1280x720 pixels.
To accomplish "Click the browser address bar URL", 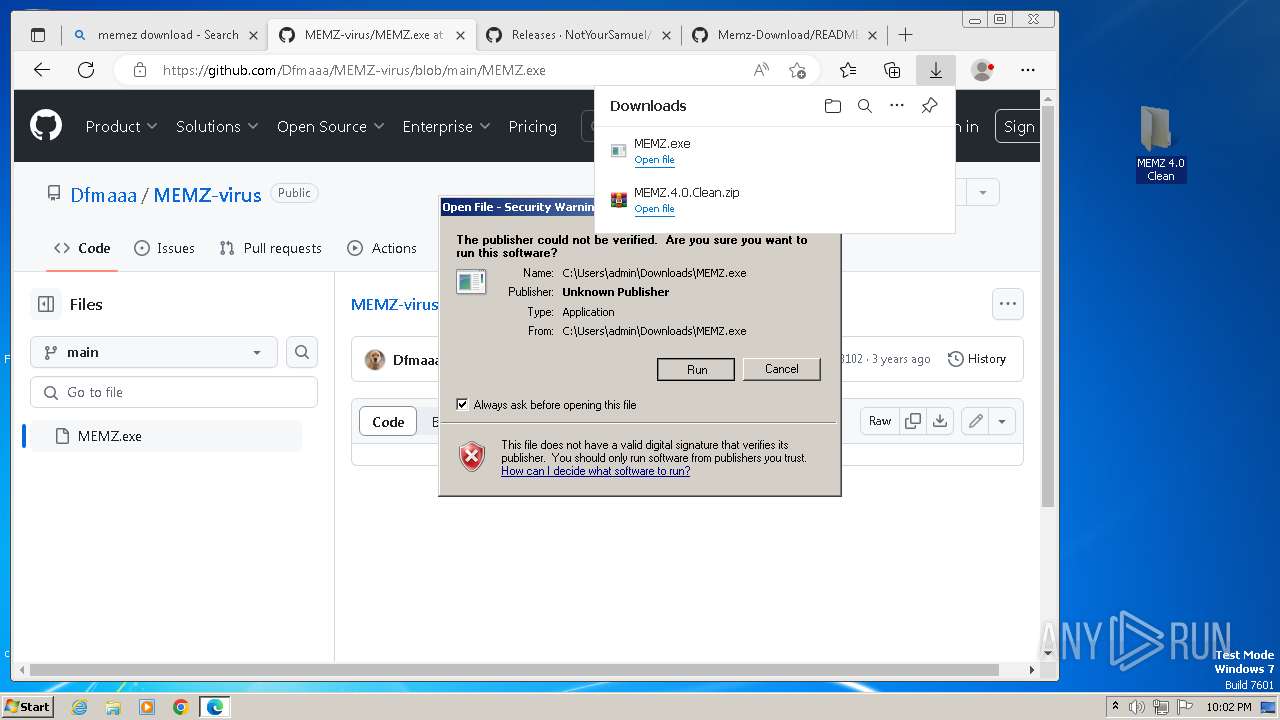I will 354,70.
